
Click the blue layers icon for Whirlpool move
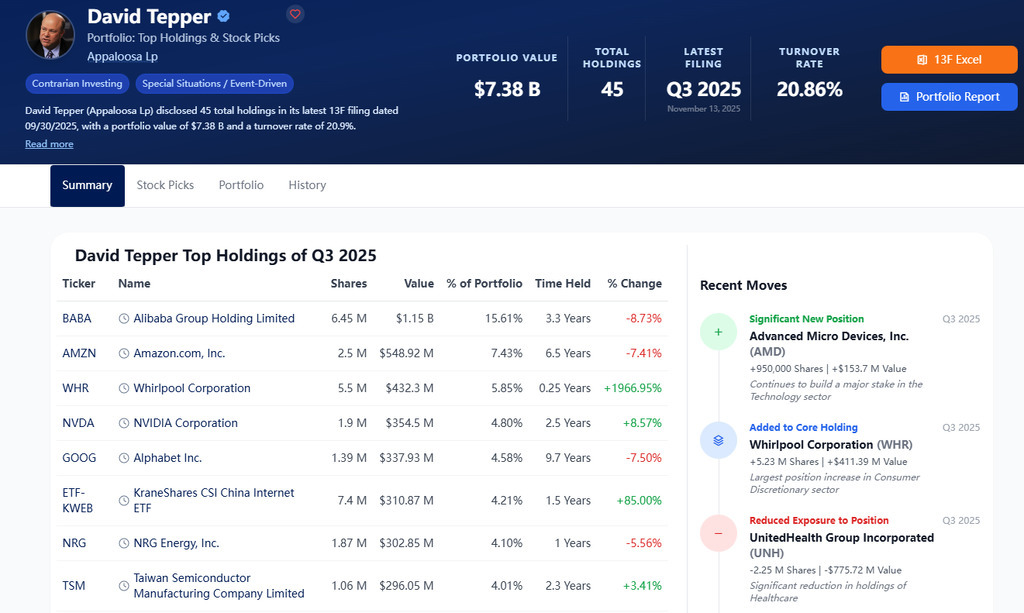pos(718,440)
